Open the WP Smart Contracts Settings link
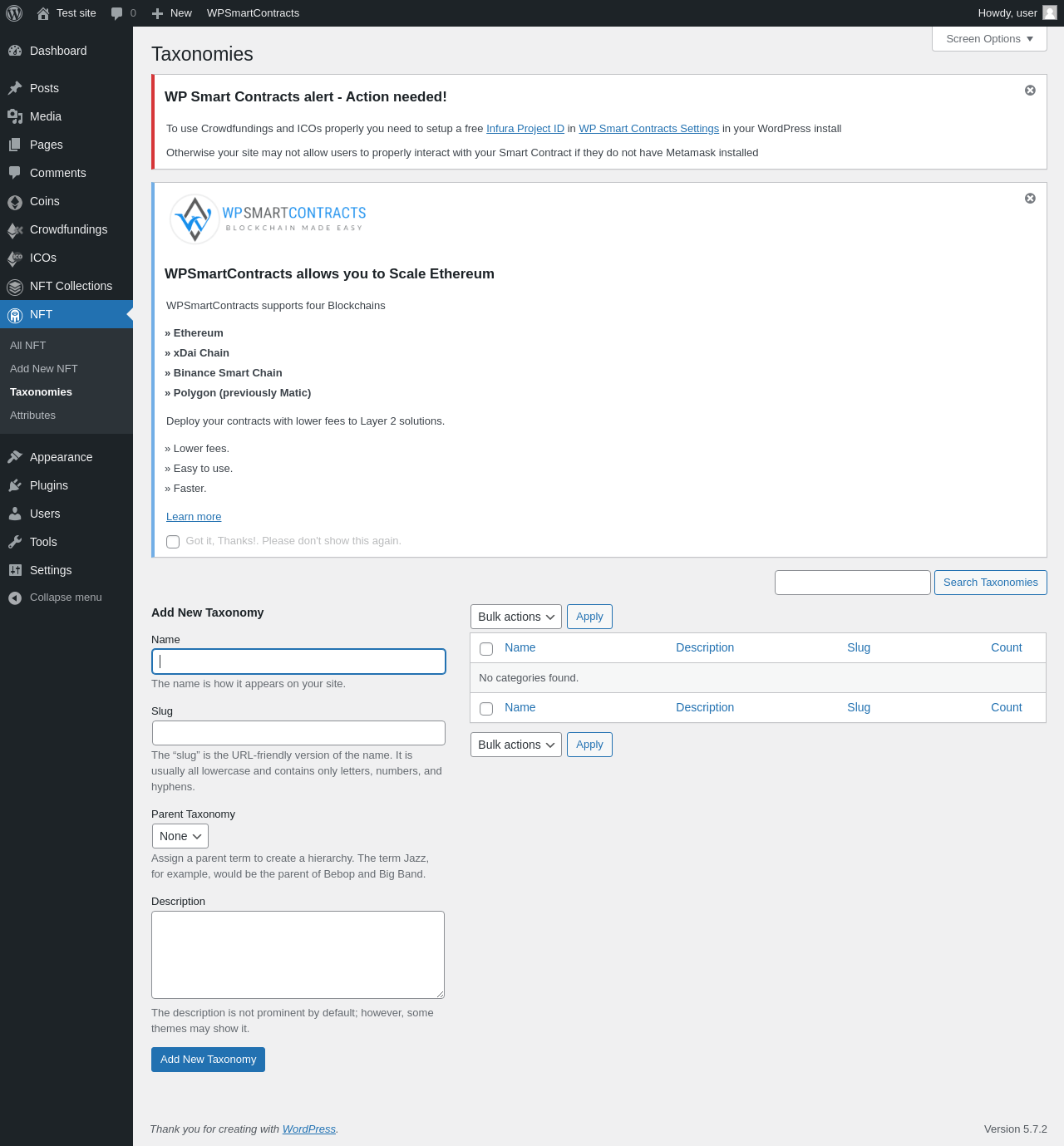The height and width of the screenshot is (1146, 1064). 649,129
